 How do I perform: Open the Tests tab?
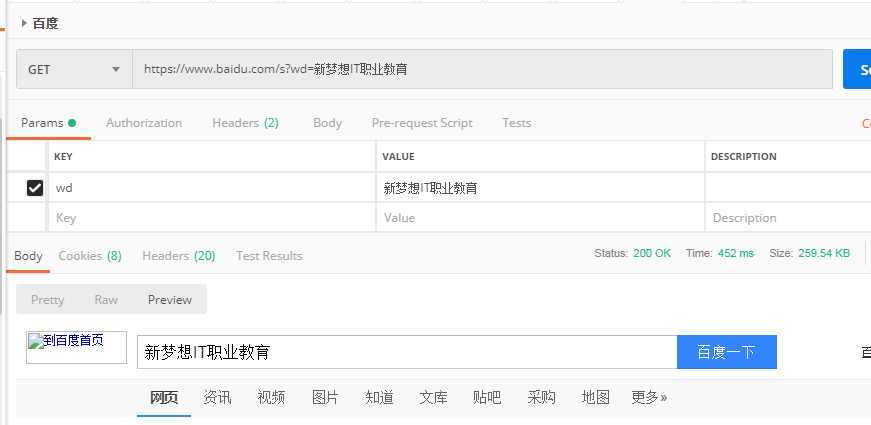click(517, 123)
